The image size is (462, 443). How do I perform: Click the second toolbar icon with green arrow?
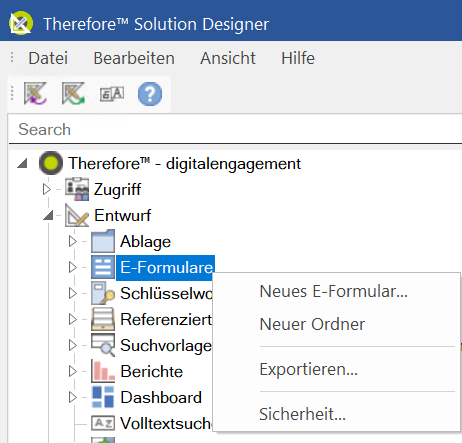(73, 94)
